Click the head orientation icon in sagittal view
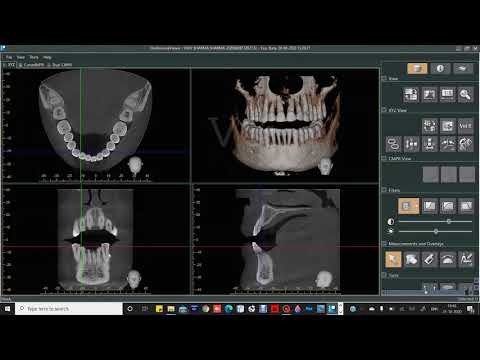Image resolution: width=480 pixels, height=360 pixels. point(324,279)
